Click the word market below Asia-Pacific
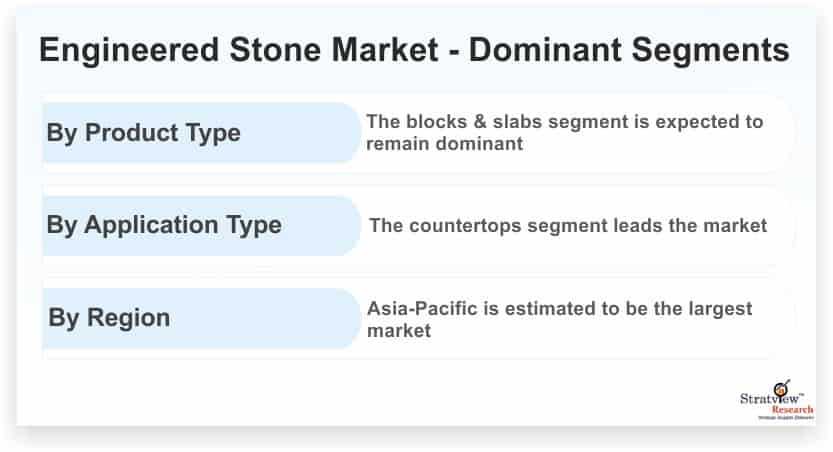Screen dimensions: 833x452 (399, 331)
